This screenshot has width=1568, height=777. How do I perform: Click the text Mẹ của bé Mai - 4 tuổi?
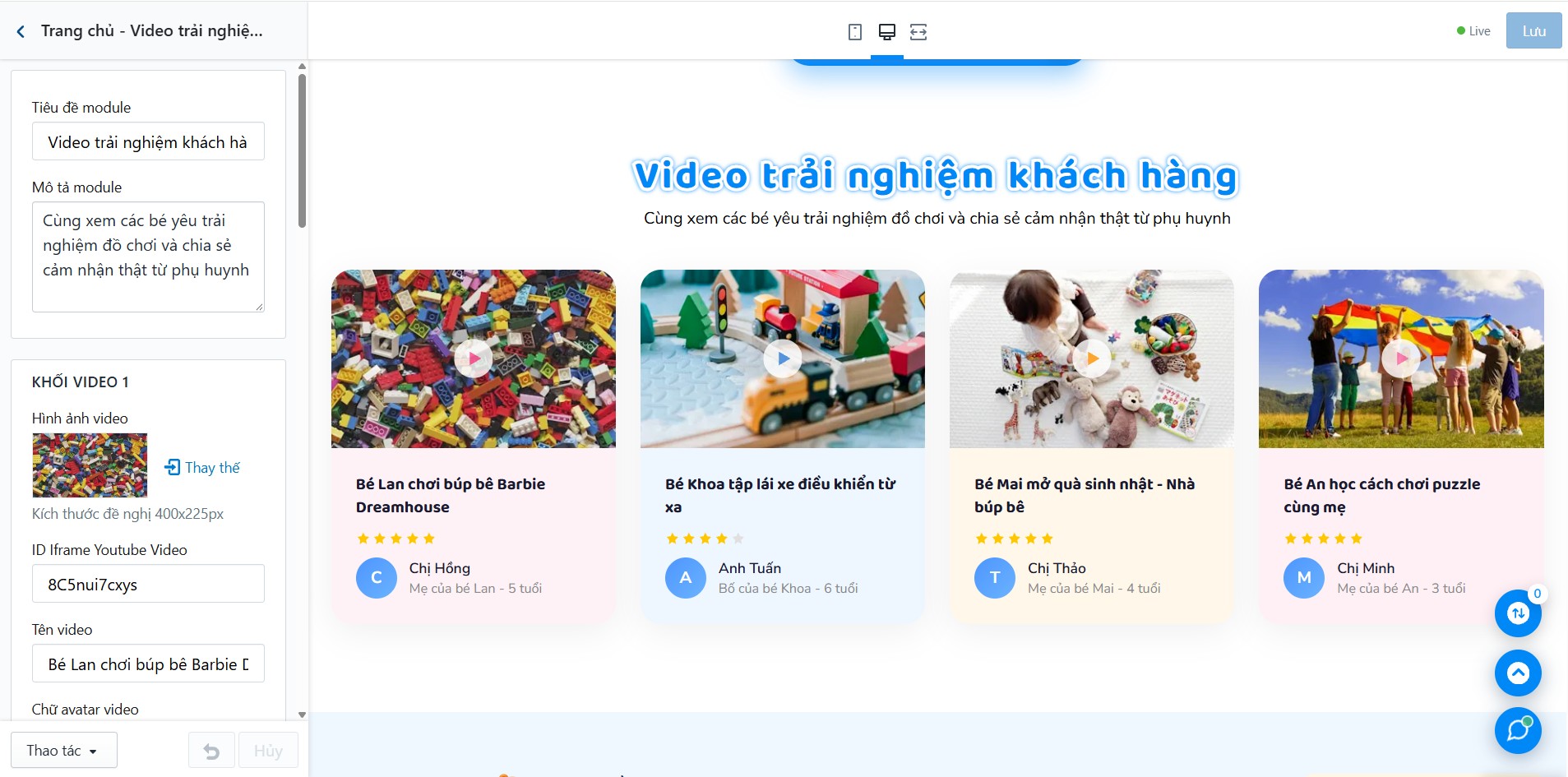[x=1094, y=588]
